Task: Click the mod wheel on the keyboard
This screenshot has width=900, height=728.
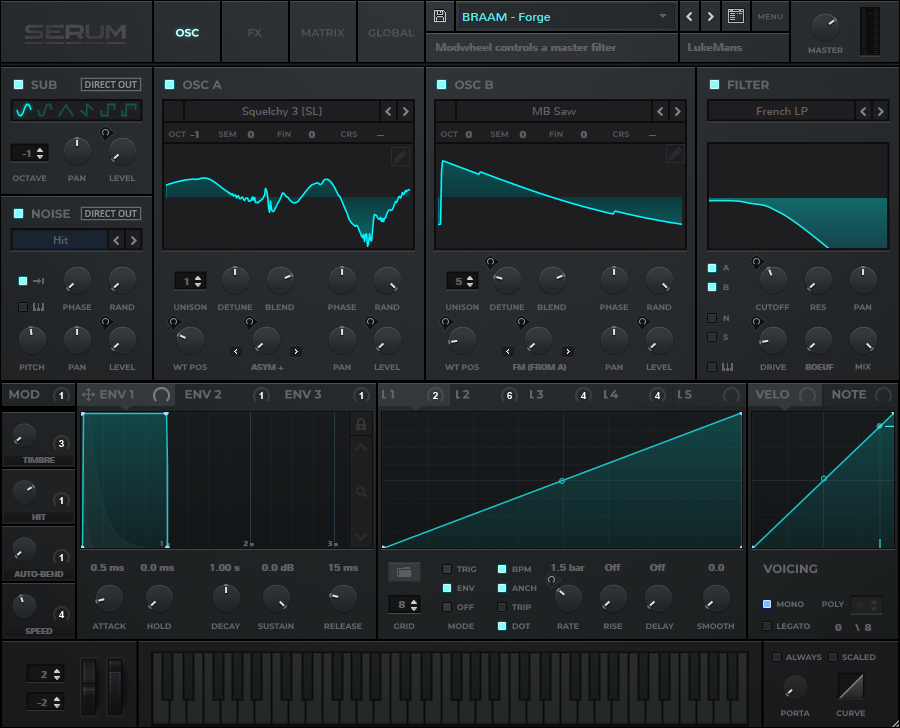Action: pyautogui.click(x=115, y=687)
